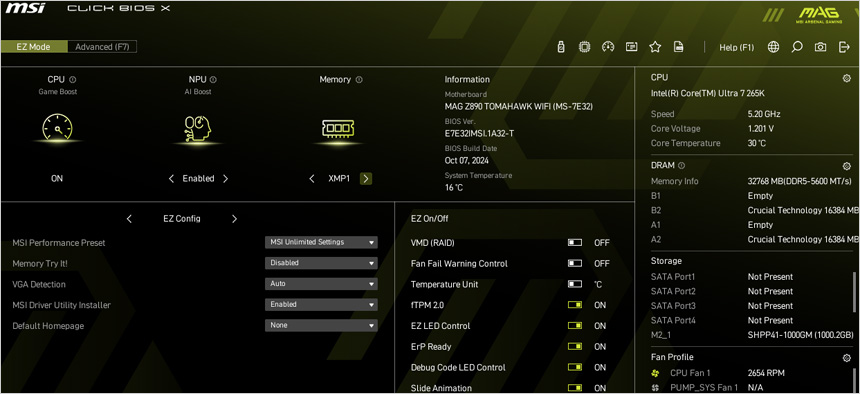The height and width of the screenshot is (394, 860).
Task: Open Help (F1)
Action: (737, 47)
